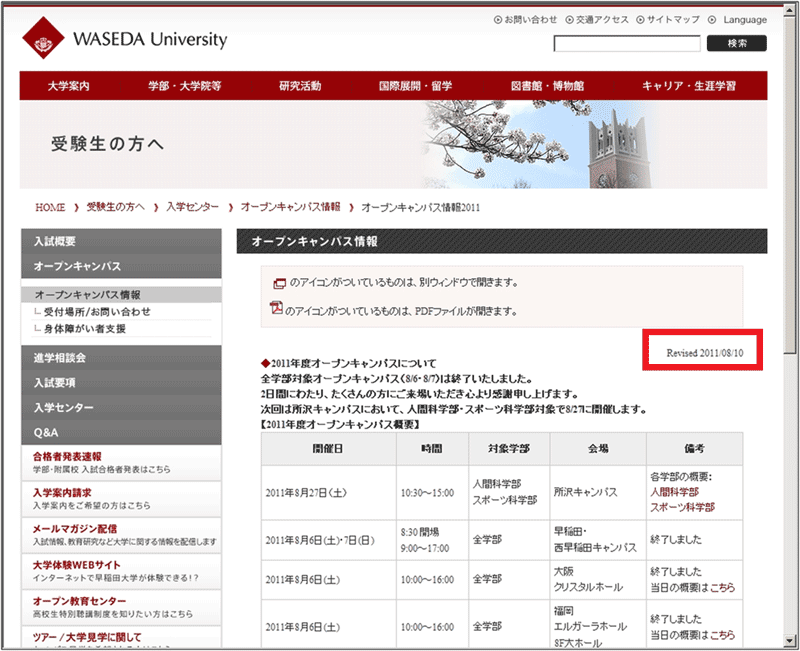Click the PDF file icon in the legend box
The width and height of the screenshot is (800, 651).
(x=277, y=309)
